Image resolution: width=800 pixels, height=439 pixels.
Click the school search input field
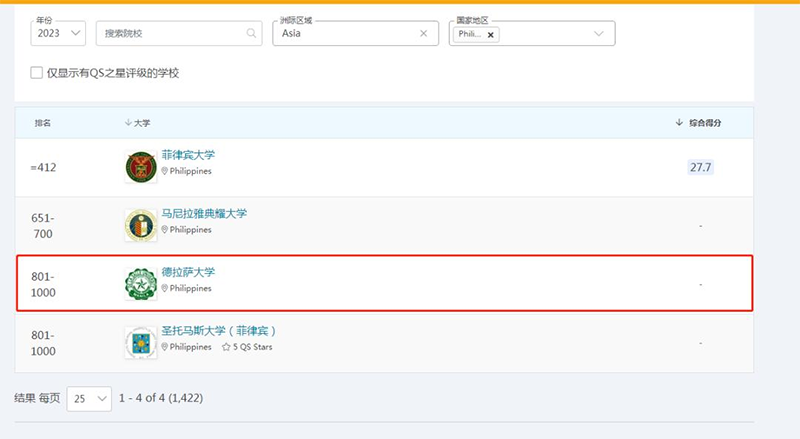pos(179,33)
